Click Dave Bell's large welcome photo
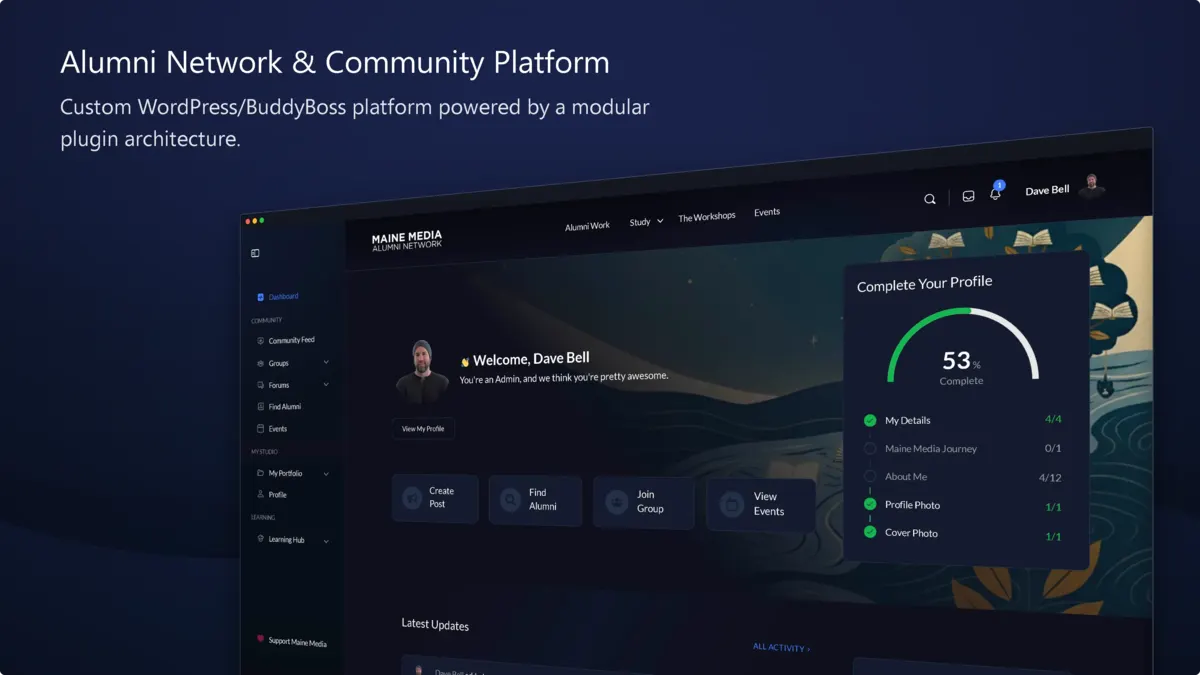Viewport: 1200px width, 675px height. pos(422,371)
